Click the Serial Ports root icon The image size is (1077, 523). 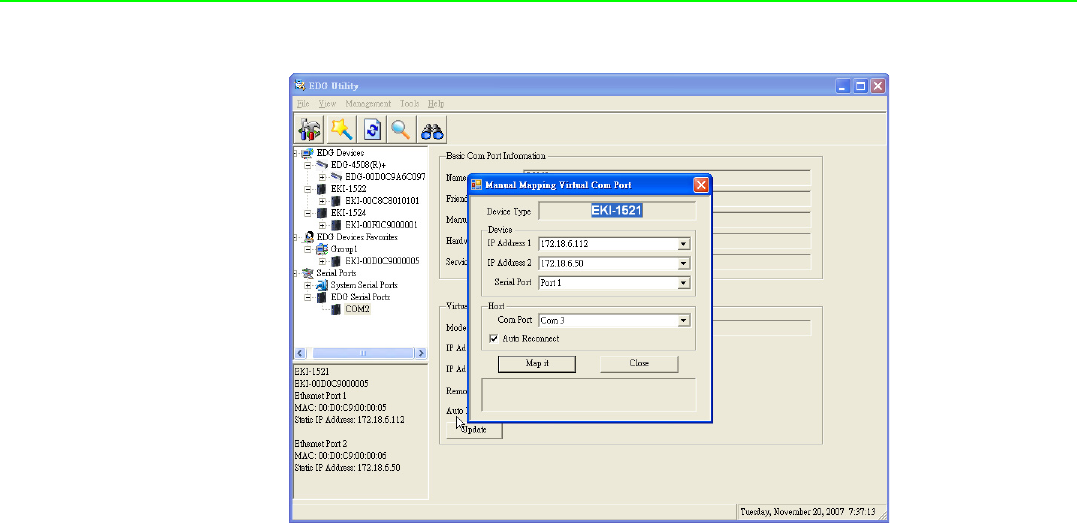pos(308,273)
